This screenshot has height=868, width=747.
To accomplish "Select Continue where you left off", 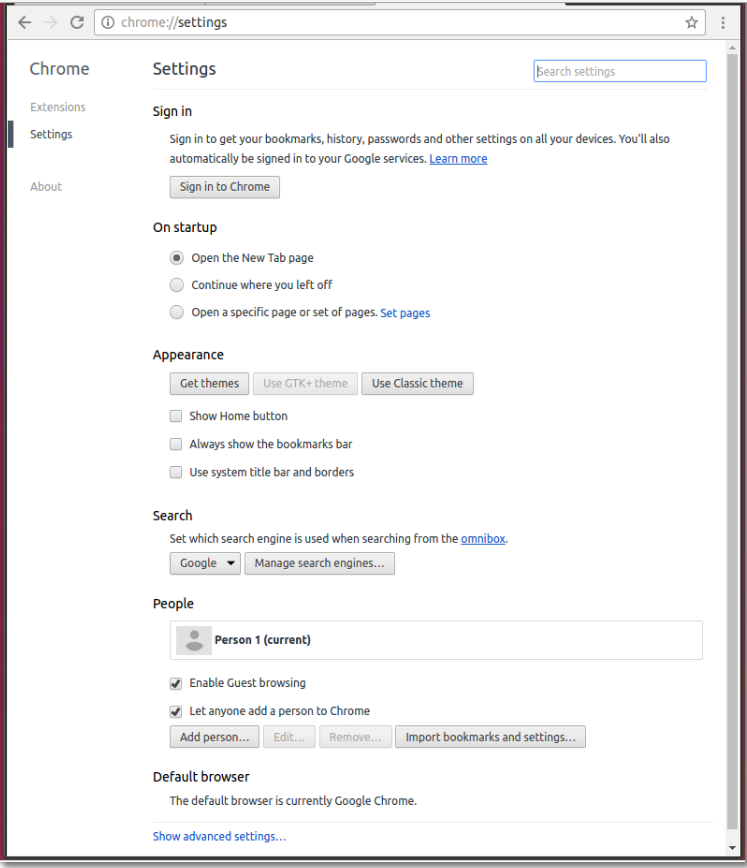I will click(x=177, y=285).
